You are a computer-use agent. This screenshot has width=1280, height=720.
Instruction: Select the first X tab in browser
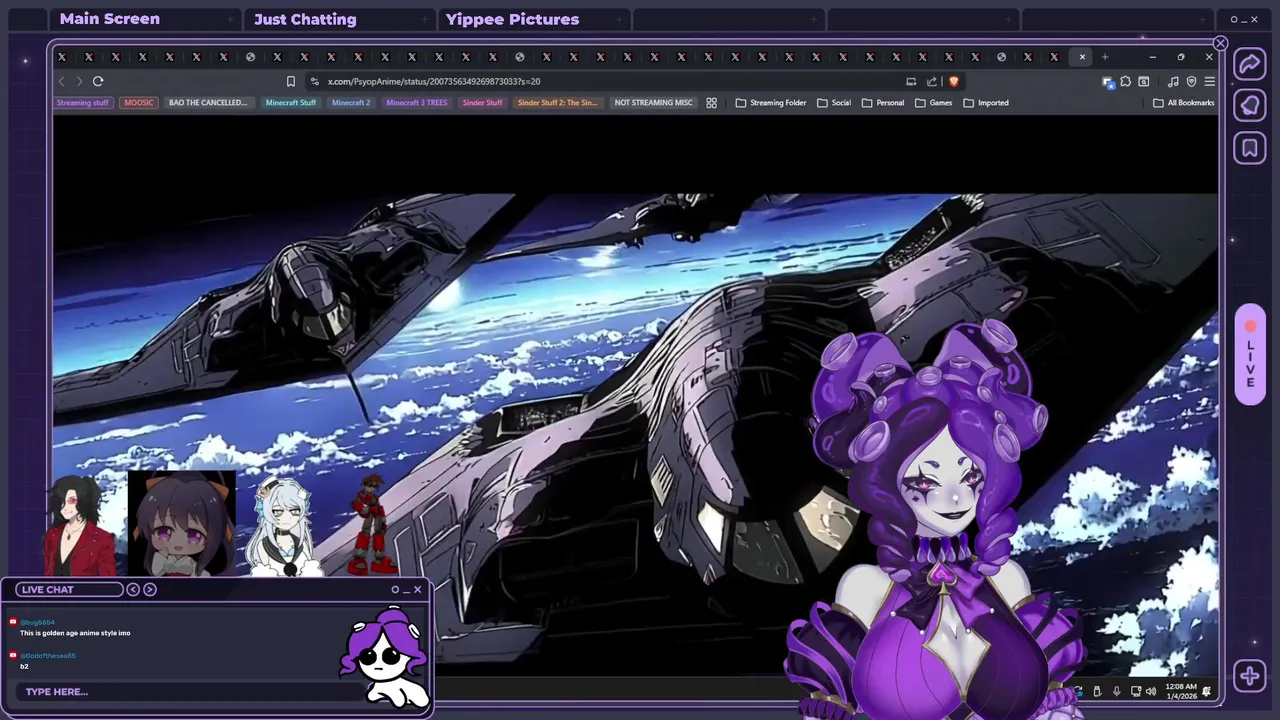coord(62,57)
